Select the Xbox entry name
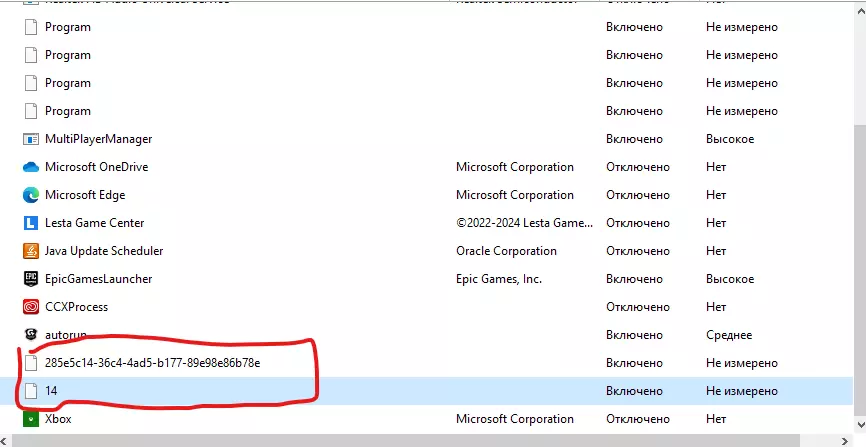 point(58,419)
